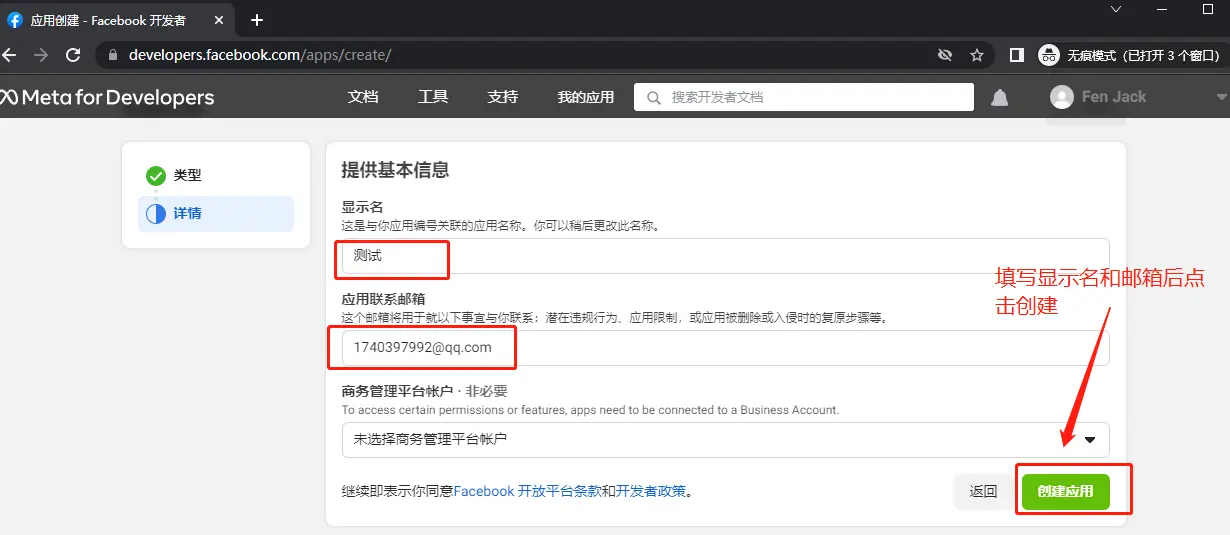Expand the account menu arrow beside Fen Jack
Image resolution: width=1230 pixels, height=535 pixels.
click(x=1221, y=97)
